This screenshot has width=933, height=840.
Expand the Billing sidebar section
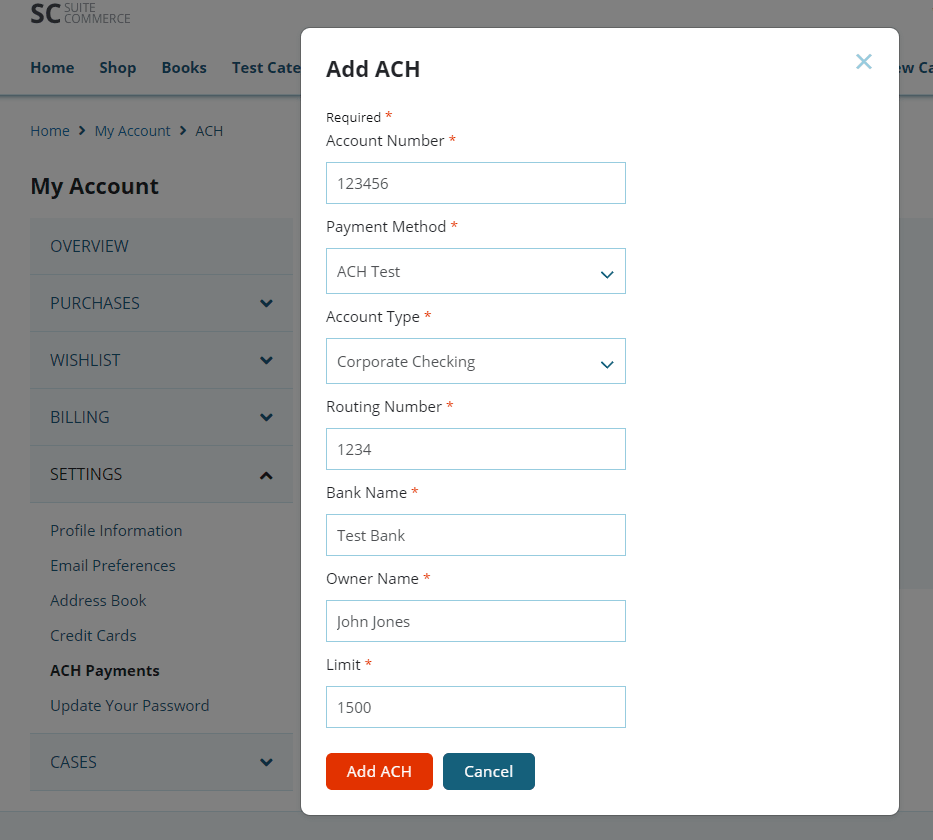161,417
